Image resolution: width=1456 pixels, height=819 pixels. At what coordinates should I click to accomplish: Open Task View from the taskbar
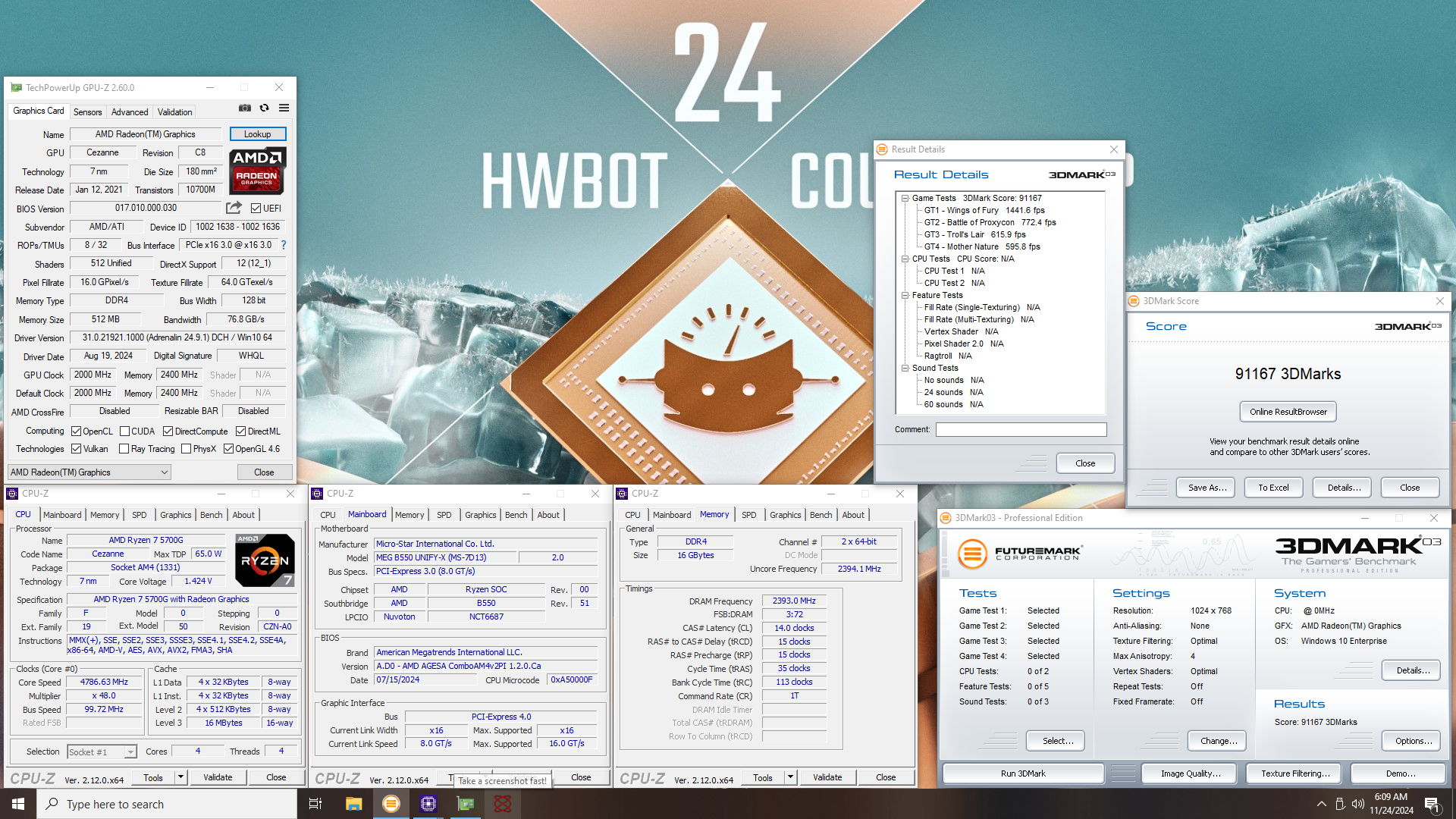pos(315,804)
